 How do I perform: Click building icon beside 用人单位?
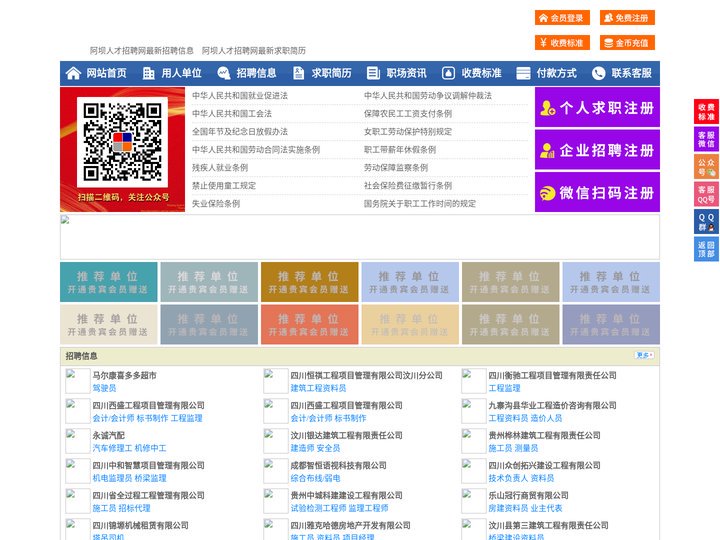pos(148,73)
